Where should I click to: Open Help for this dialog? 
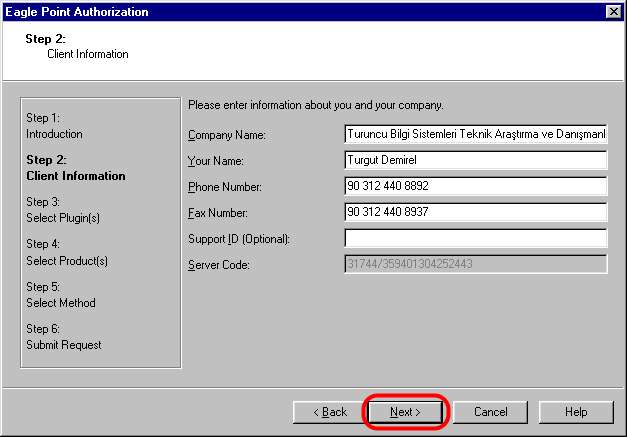tap(576, 412)
